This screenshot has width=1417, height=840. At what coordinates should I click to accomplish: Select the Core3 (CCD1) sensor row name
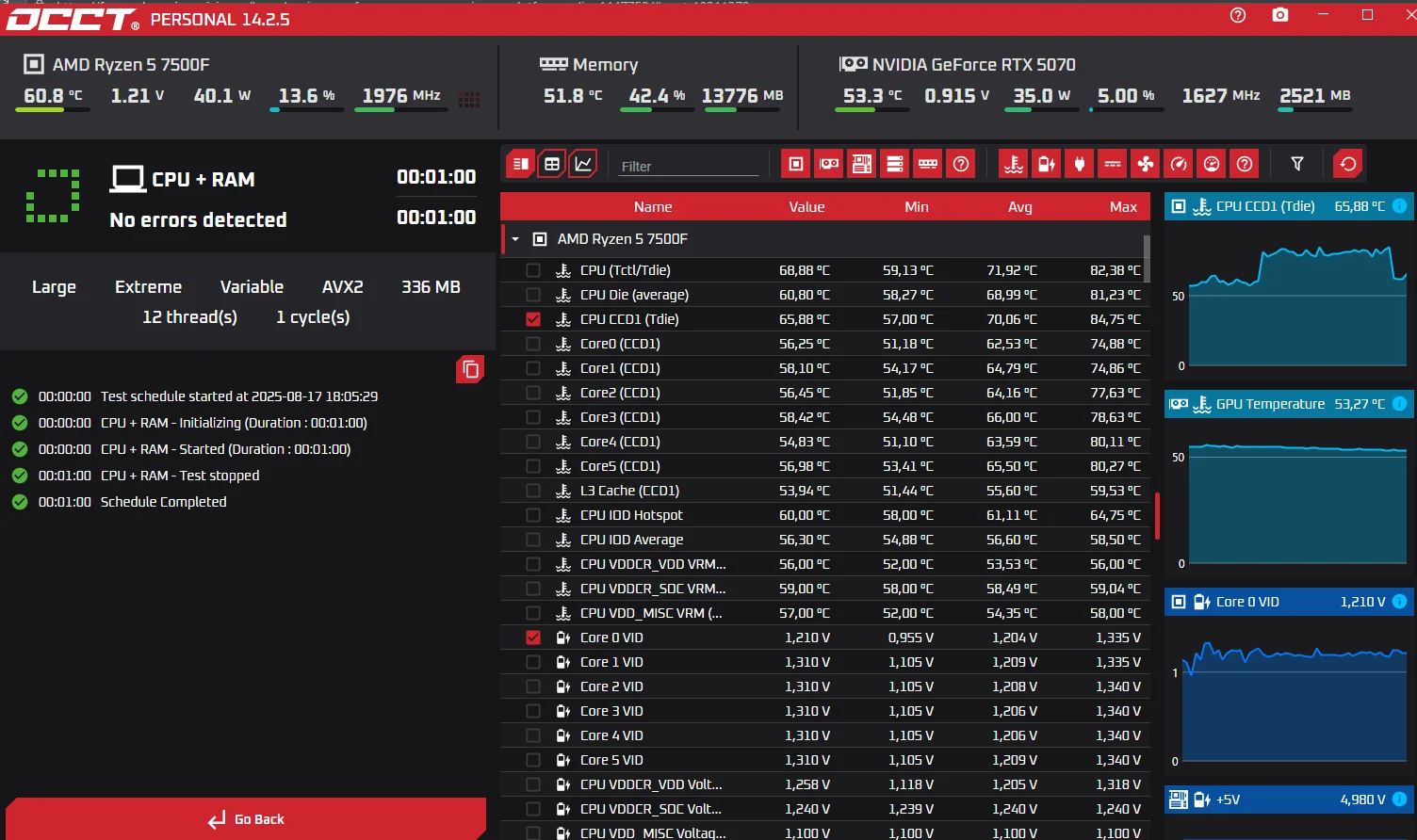[x=620, y=417]
